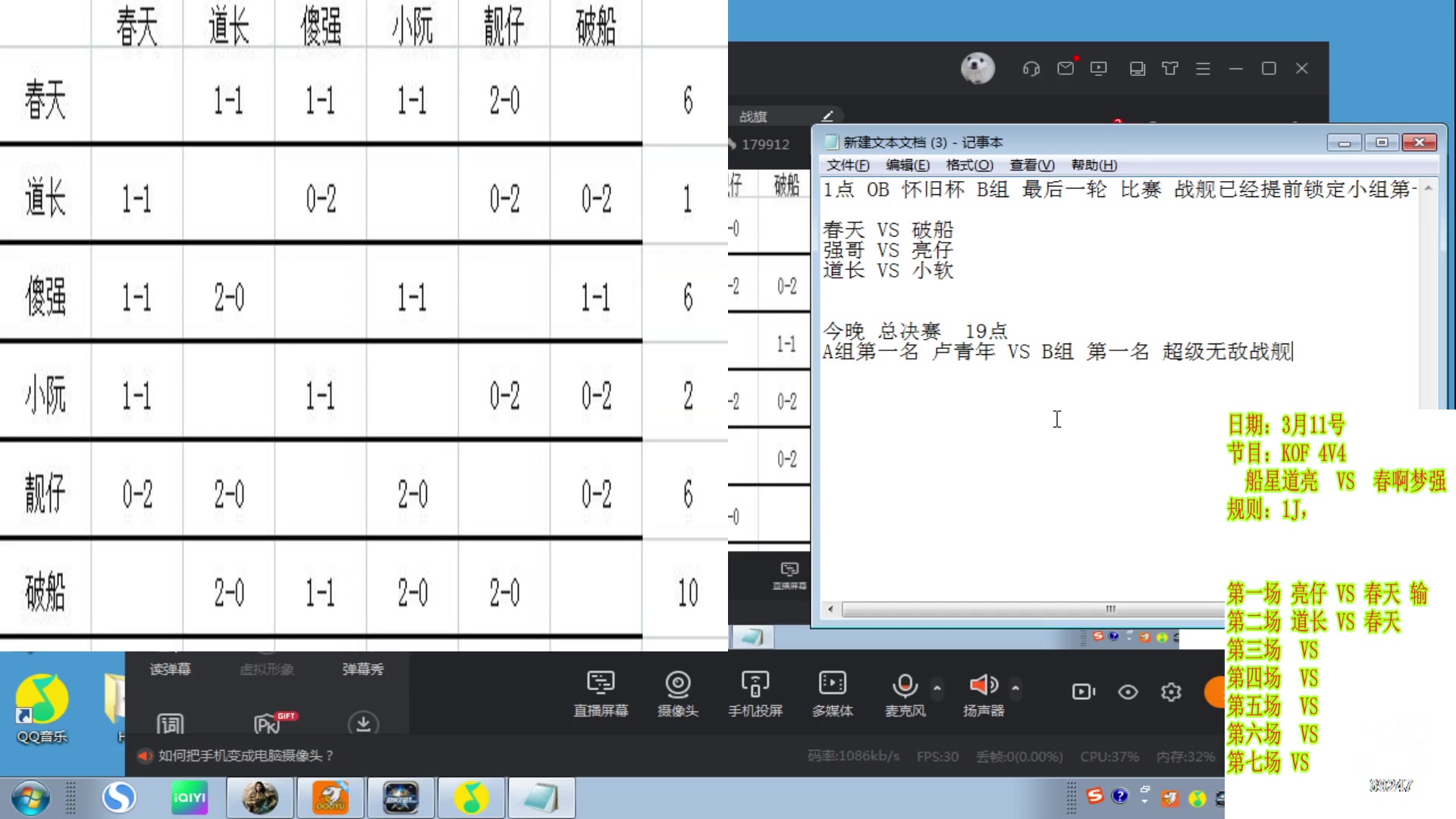Click the lyrics 词 icon
This screenshot has height=819, width=1456.
point(170,724)
